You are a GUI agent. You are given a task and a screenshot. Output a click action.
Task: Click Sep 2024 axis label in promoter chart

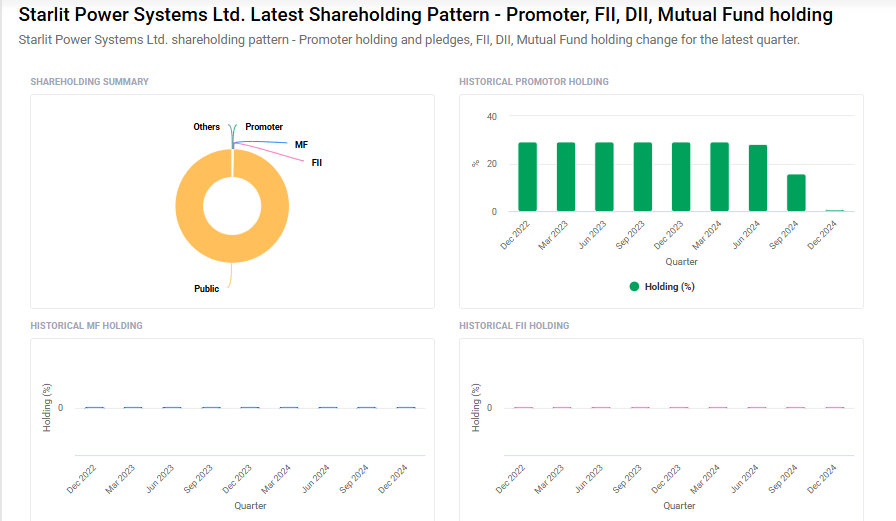pos(783,235)
